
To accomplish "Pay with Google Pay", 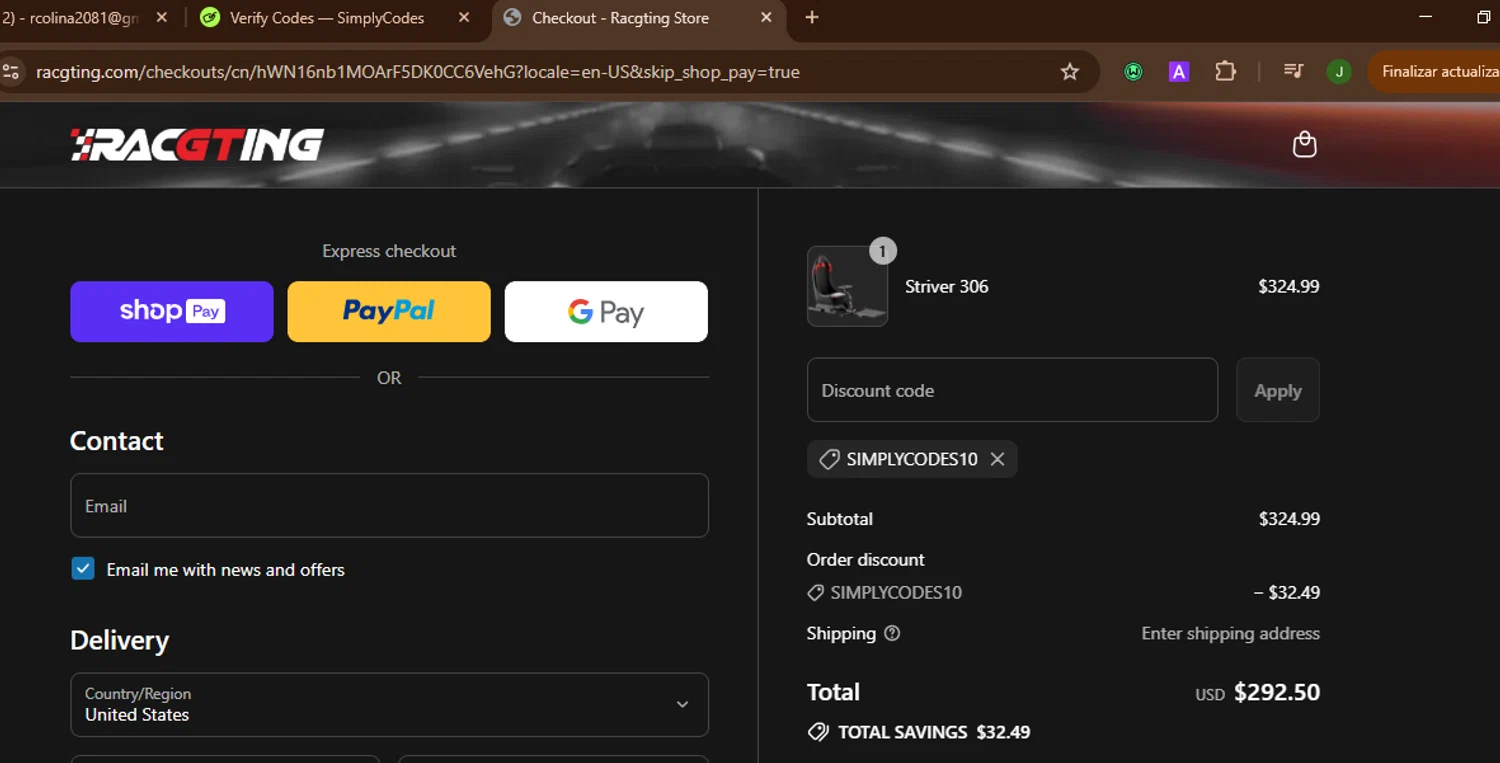I will pos(606,312).
